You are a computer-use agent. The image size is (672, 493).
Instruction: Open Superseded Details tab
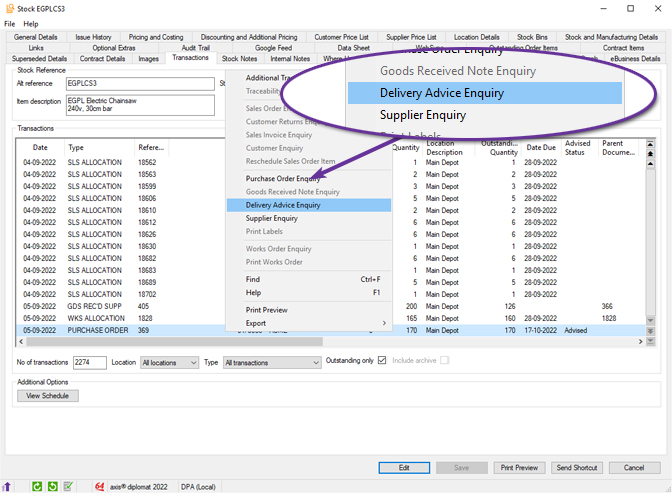39,59
